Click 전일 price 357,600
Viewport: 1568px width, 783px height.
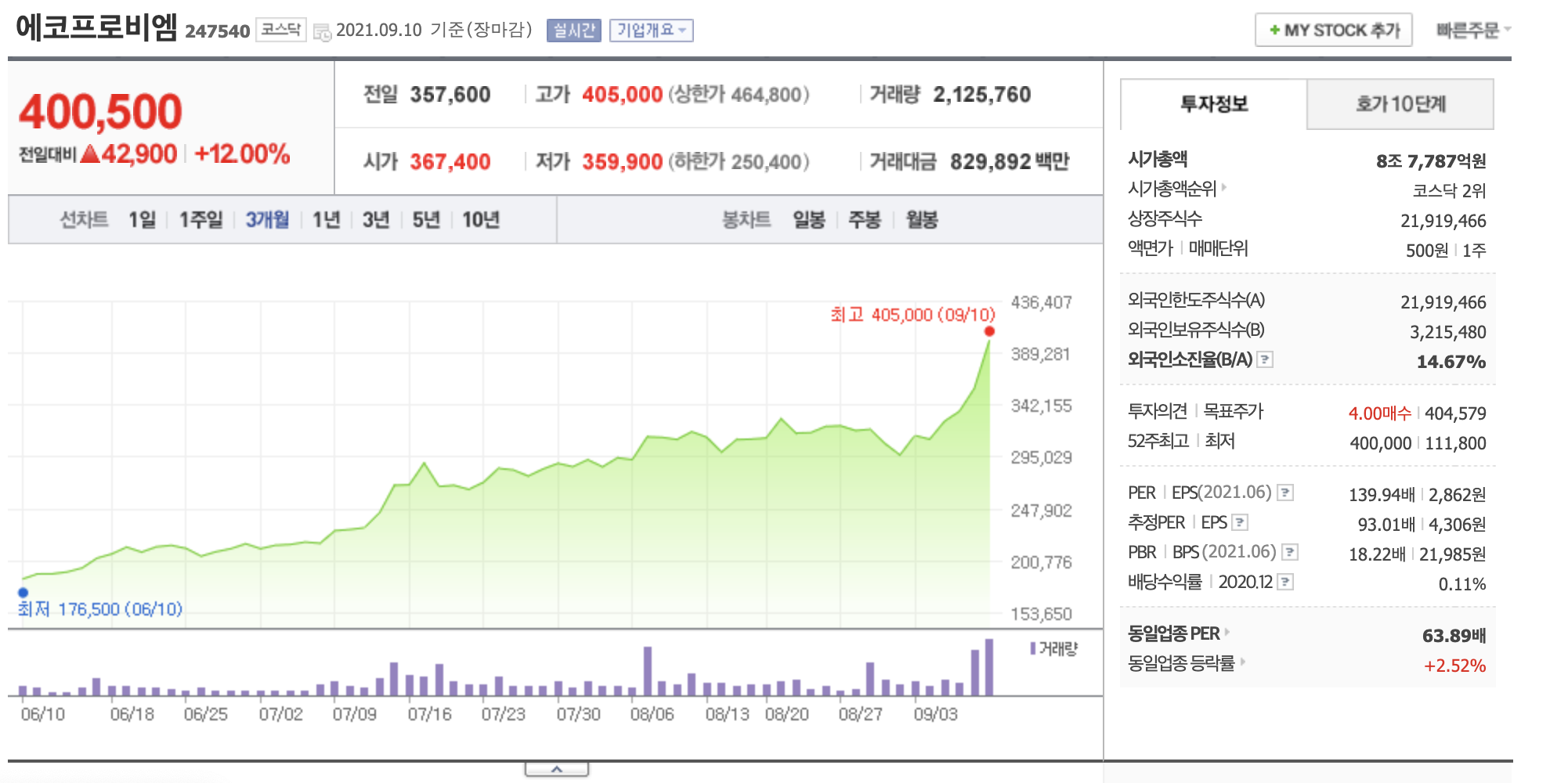[x=450, y=95]
